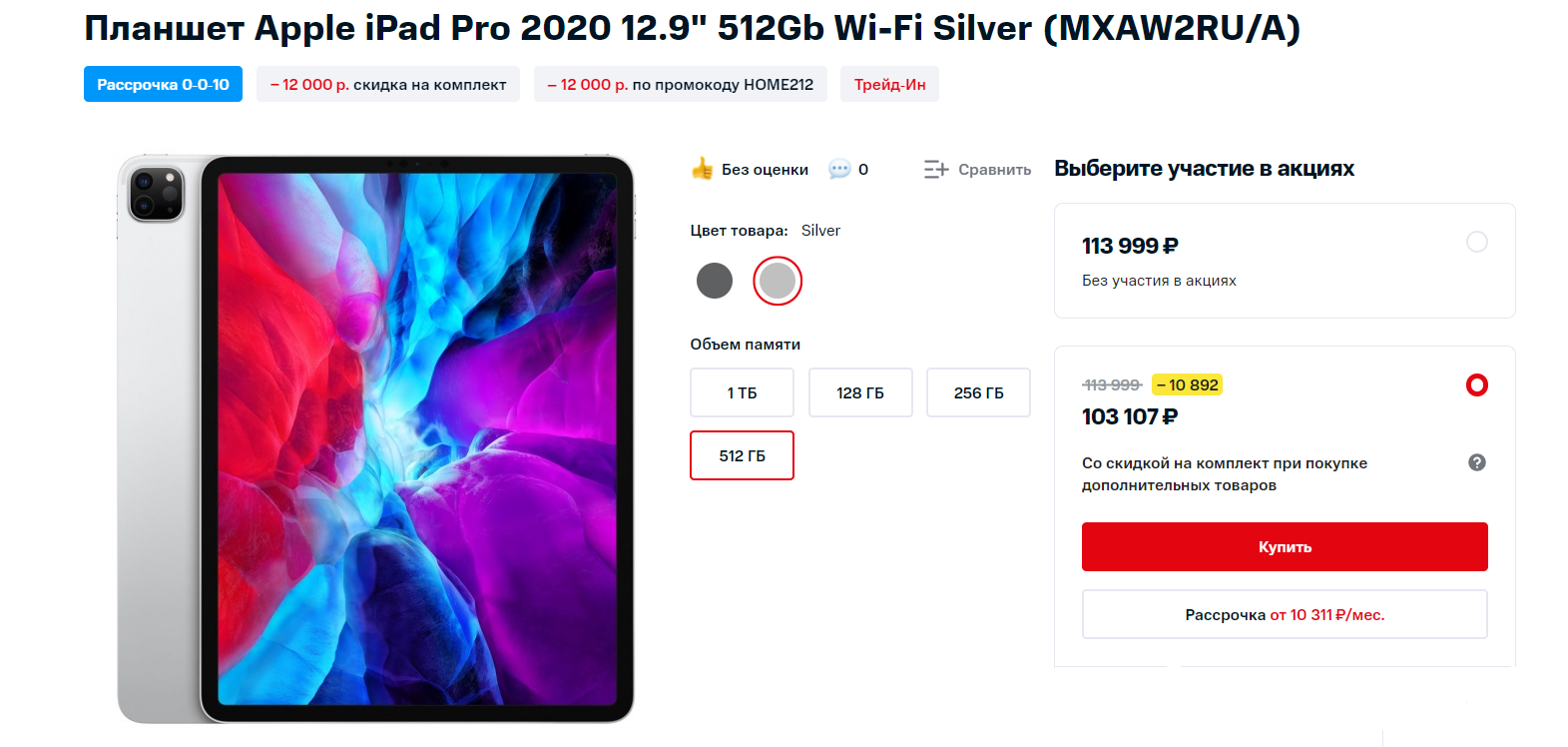Open the скидка на комплект promo tag
The image size is (1568, 747).
[388, 84]
